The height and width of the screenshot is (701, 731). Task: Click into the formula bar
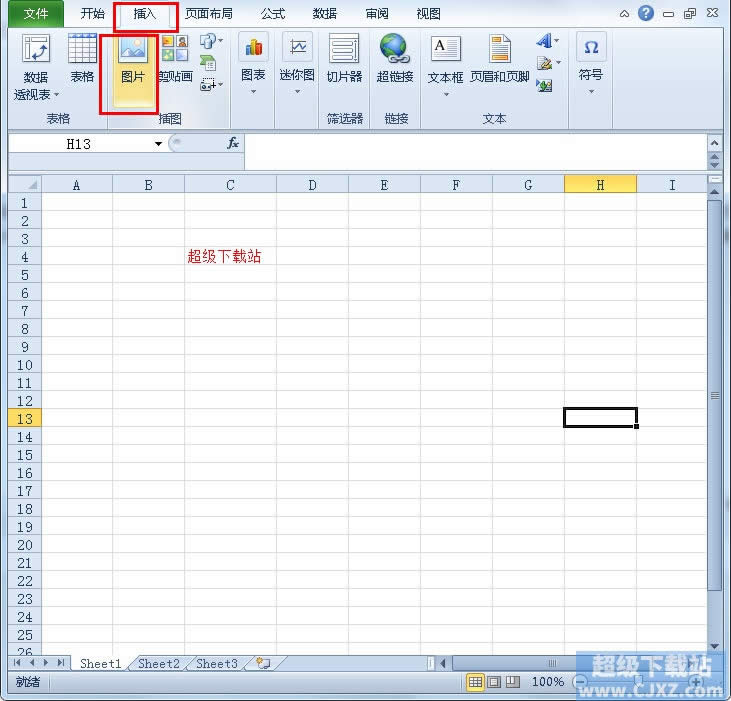[476, 151]
